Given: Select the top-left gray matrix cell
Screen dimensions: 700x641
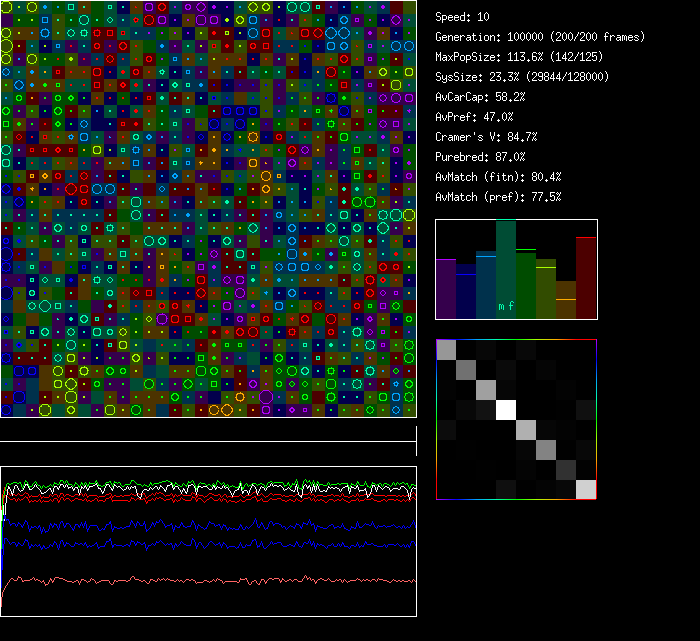Looking at the screenshot, I should [x=446, y=349].
